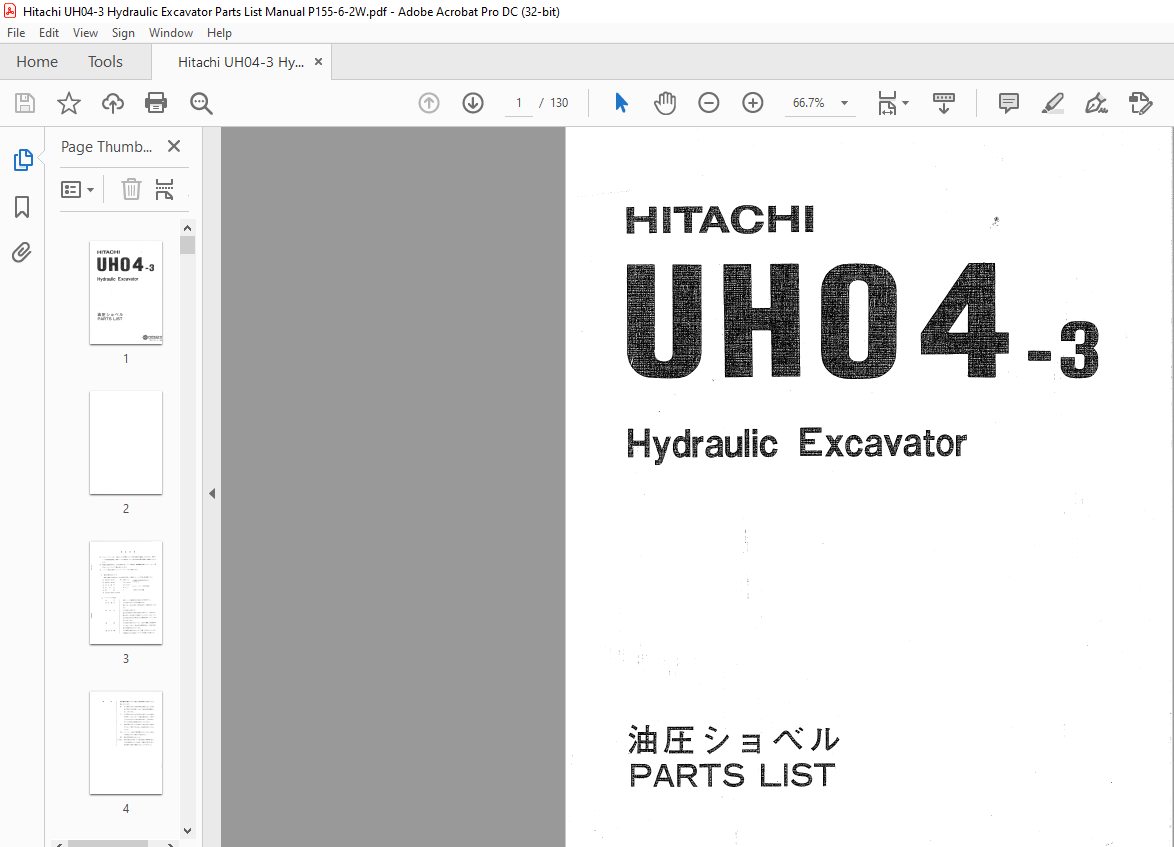Open the Help menu
Screen dimensions: 1174x847
[219, 33]
